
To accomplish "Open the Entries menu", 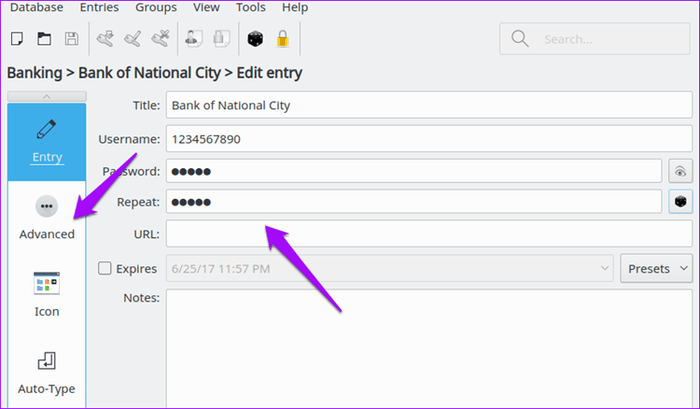I will (x=99, y=7).
